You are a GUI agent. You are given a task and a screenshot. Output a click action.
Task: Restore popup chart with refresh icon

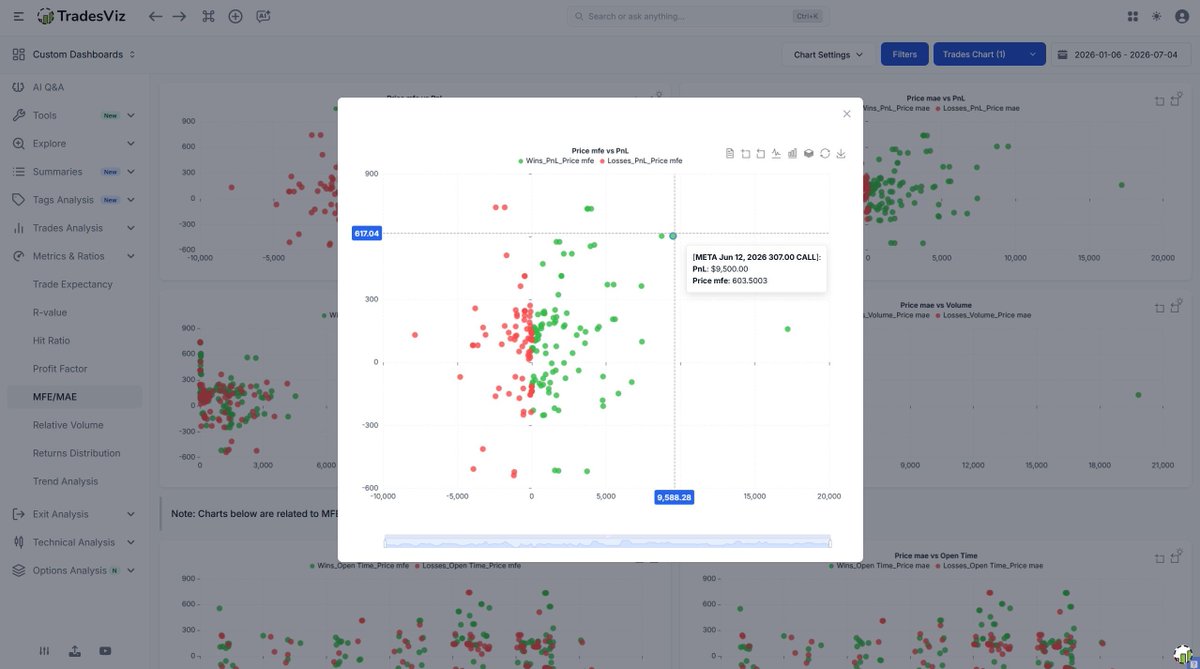(825, 153)
